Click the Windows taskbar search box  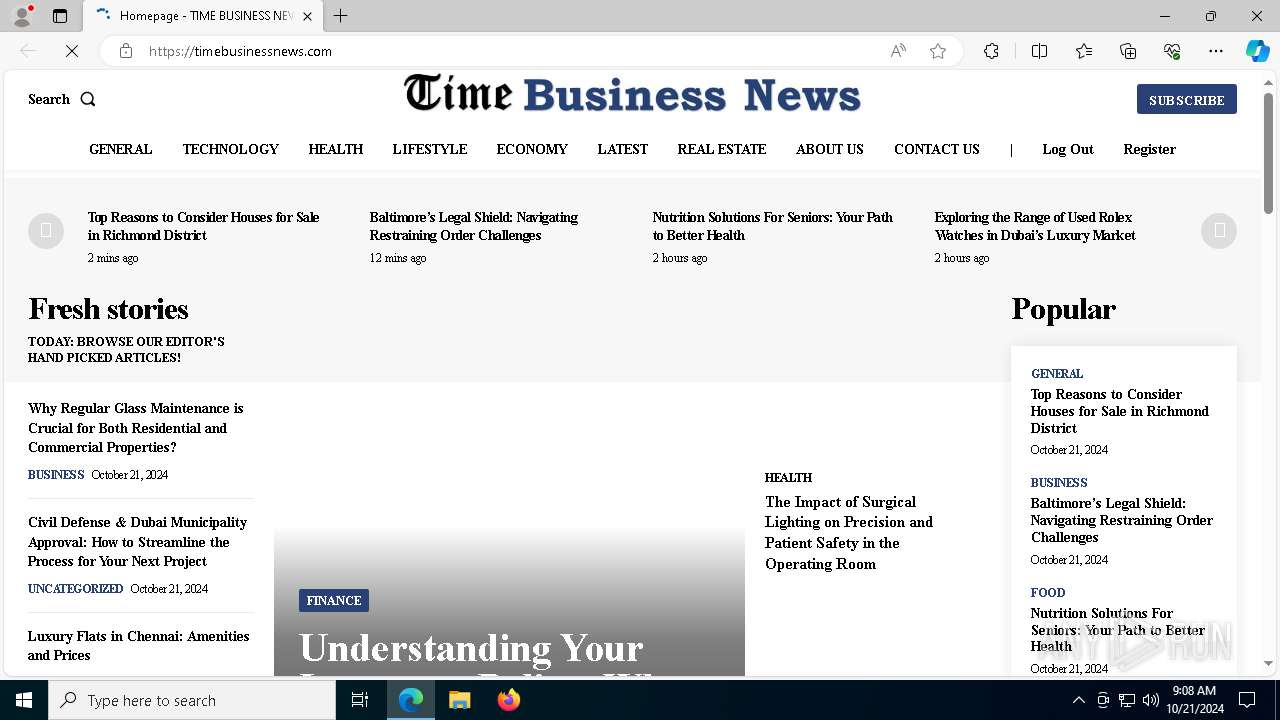tap(192, 700)
